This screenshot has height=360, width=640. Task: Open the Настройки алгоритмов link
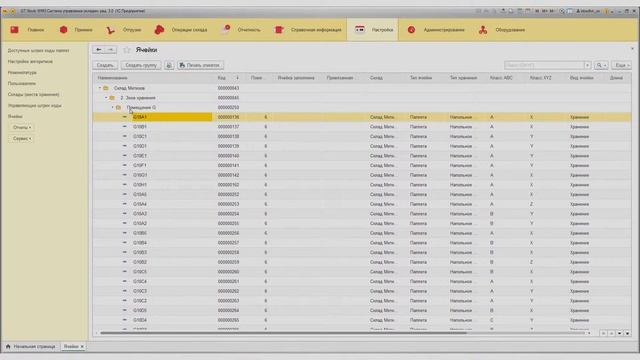coord(30,62)
